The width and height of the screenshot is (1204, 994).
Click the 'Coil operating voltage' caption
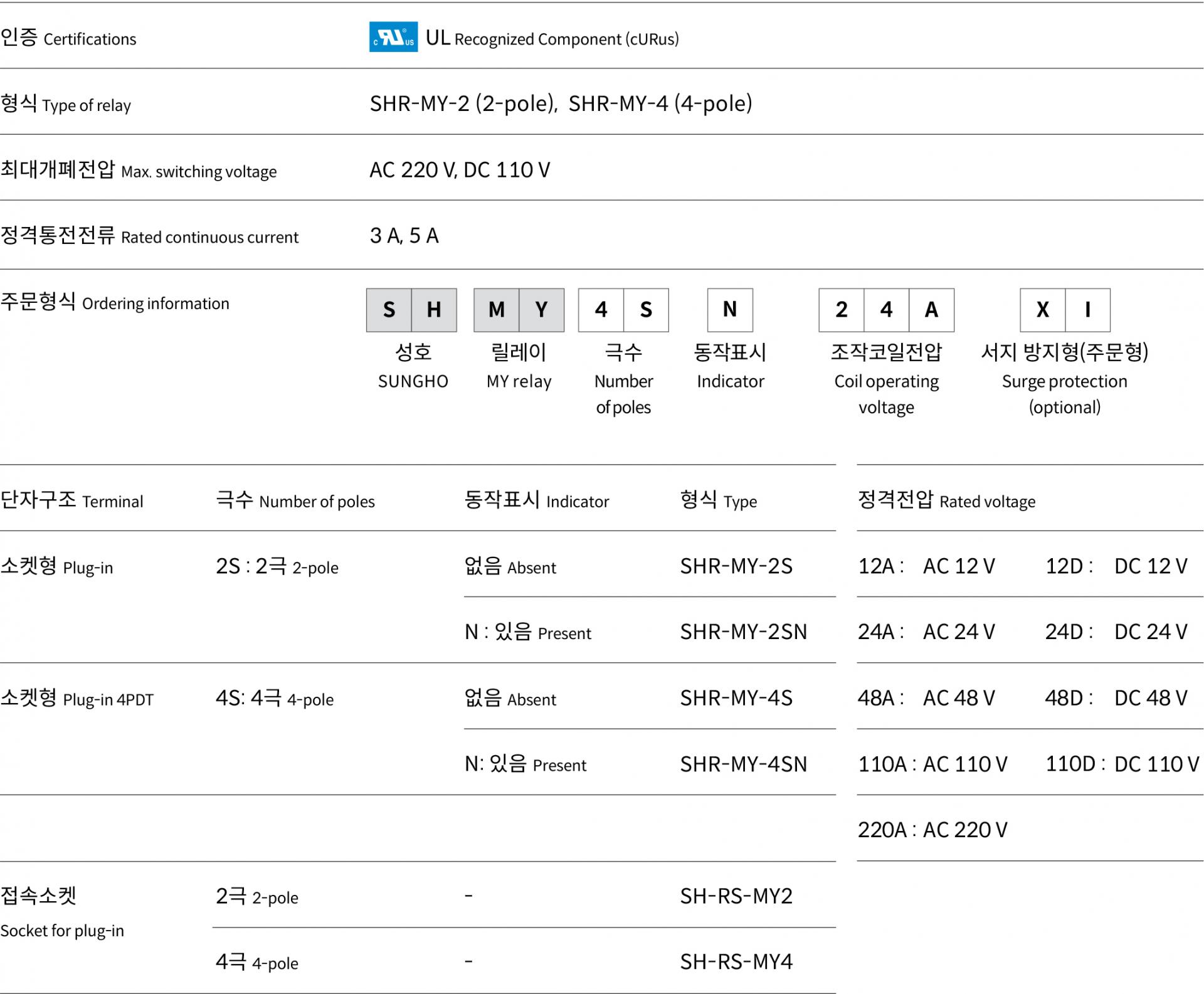(x=887, y=394)
